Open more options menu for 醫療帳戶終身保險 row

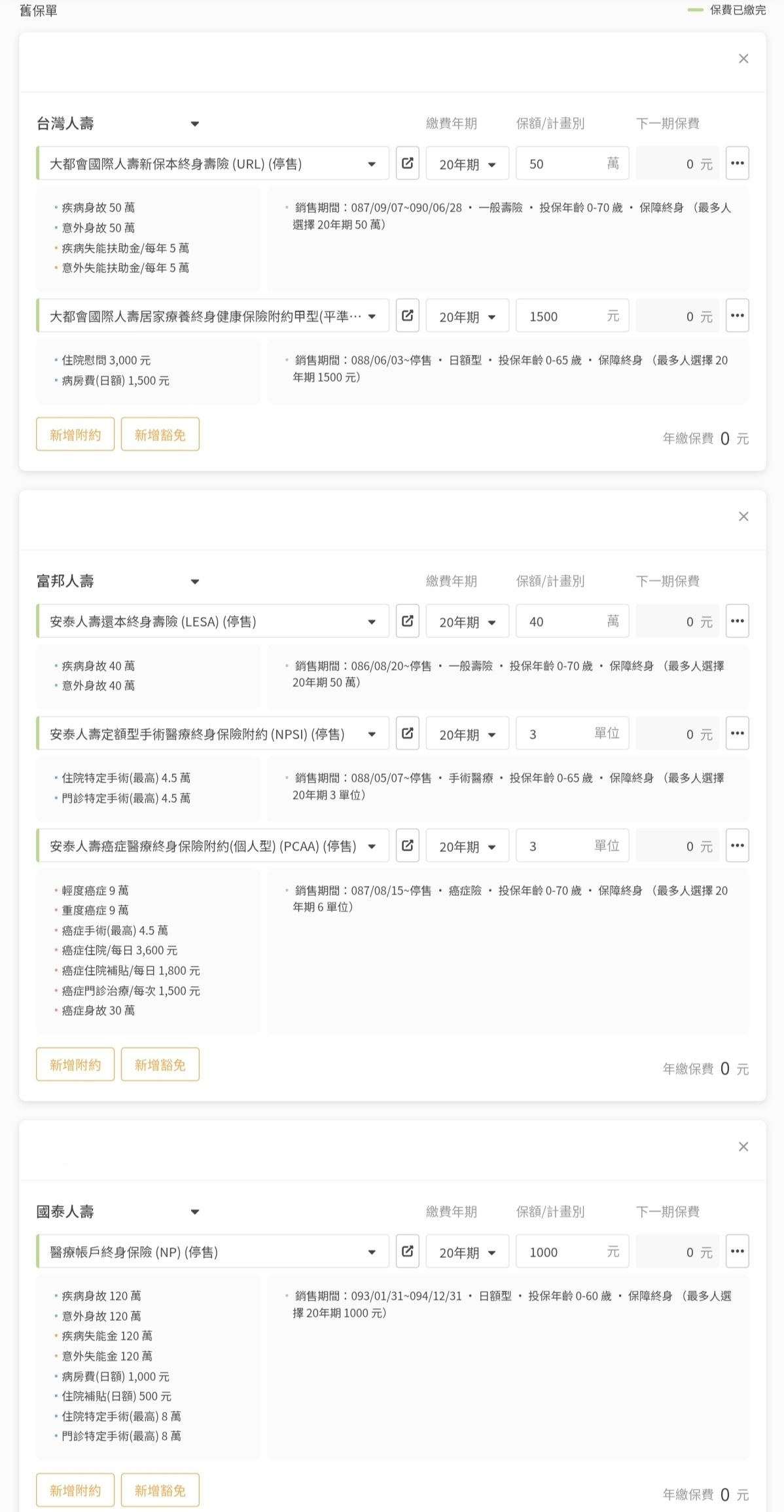coord(737,1251)
